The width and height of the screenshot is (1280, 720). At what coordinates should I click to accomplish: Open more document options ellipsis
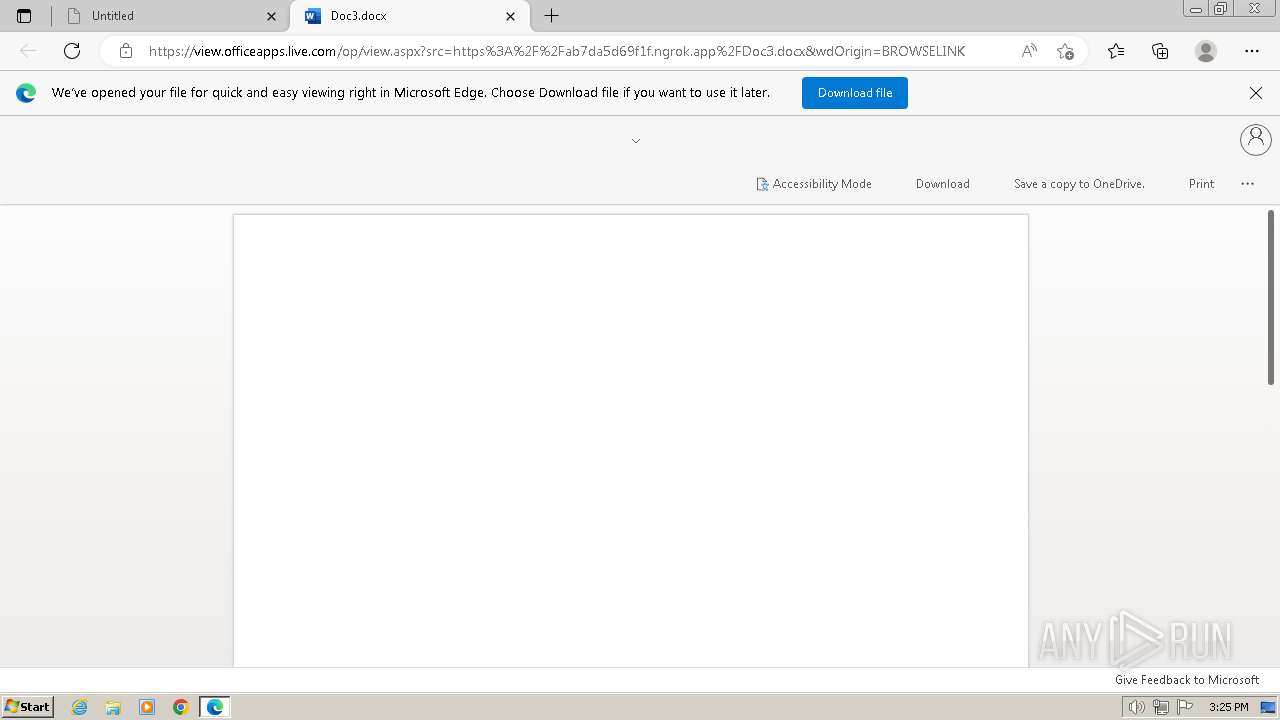tap(1247, 184)
